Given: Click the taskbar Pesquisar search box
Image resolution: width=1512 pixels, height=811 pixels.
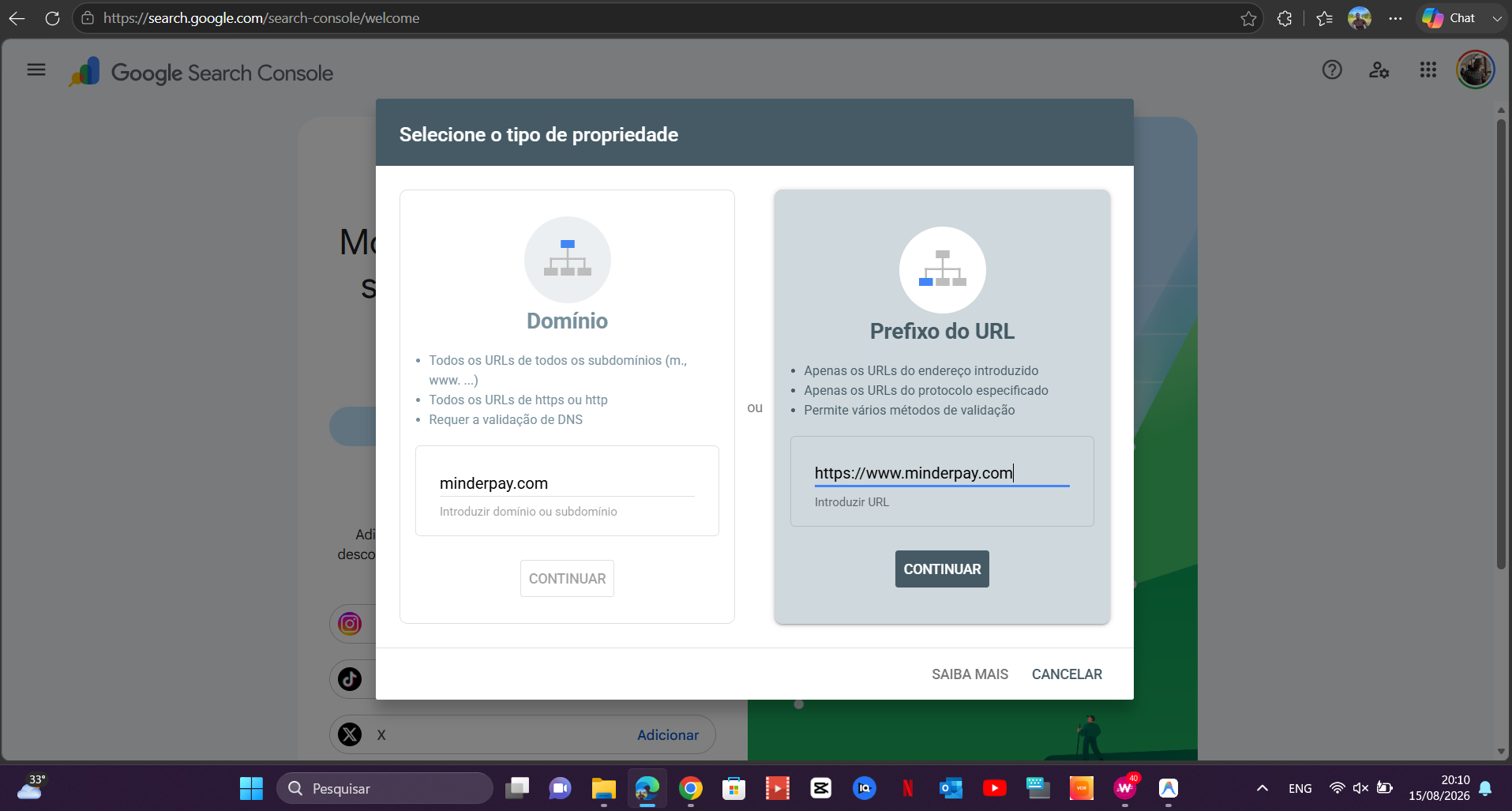Looking at the screenshot, I should point(385,788).
